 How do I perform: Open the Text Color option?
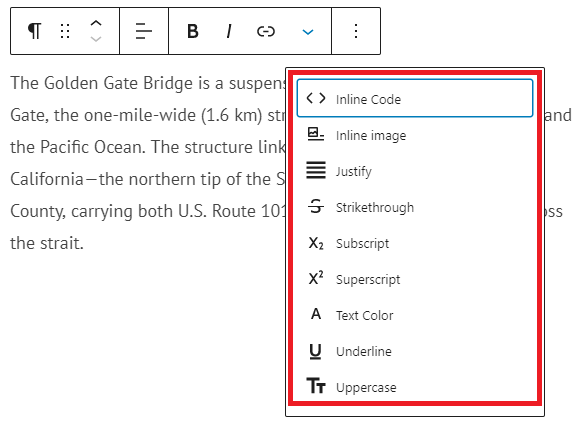tap(415, 315)
